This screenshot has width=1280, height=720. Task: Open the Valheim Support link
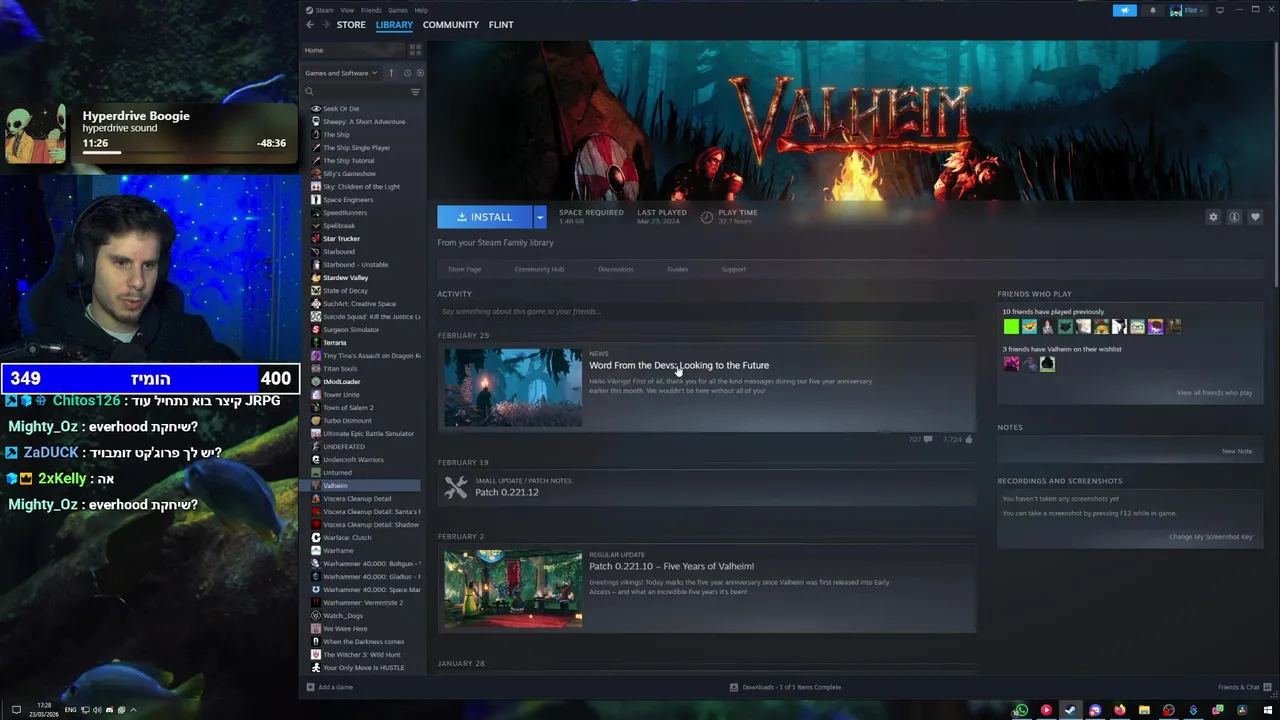click(x=733, y=269)
